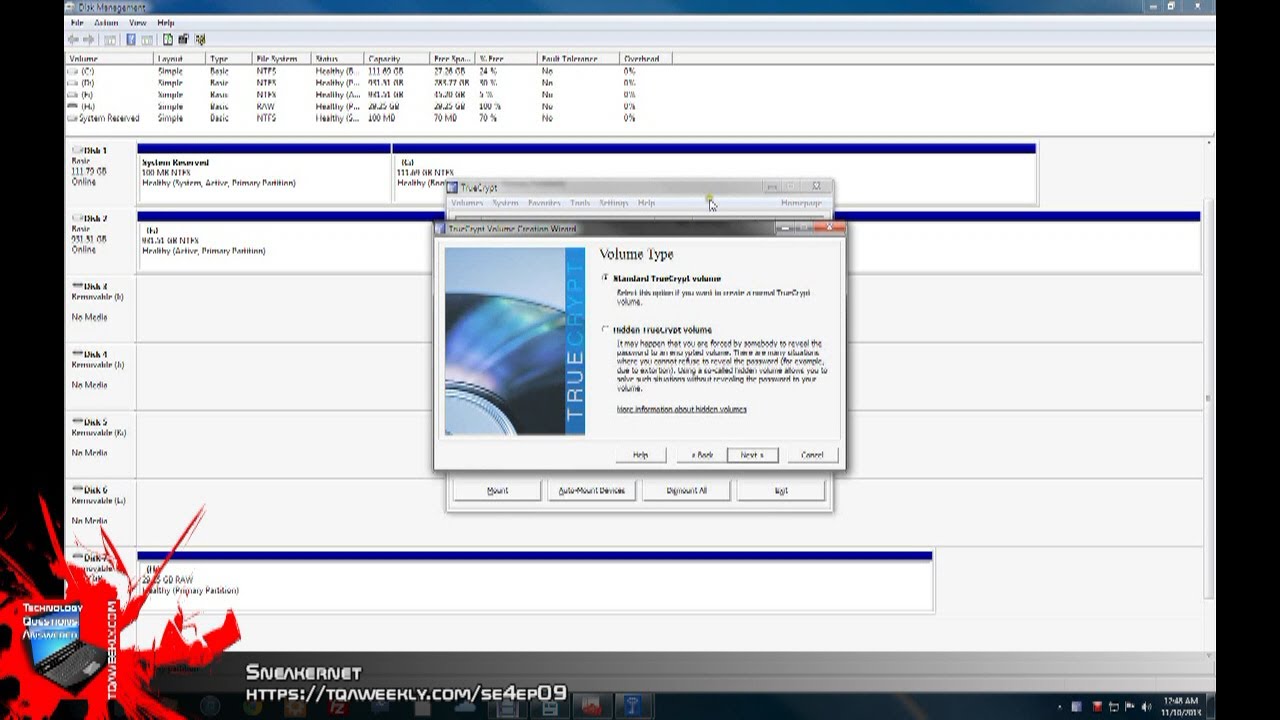Click Auto-Mount Devices button
The width and height of the screenshot is (1280, 720).
pyautogui.click(x=591, y=490)
